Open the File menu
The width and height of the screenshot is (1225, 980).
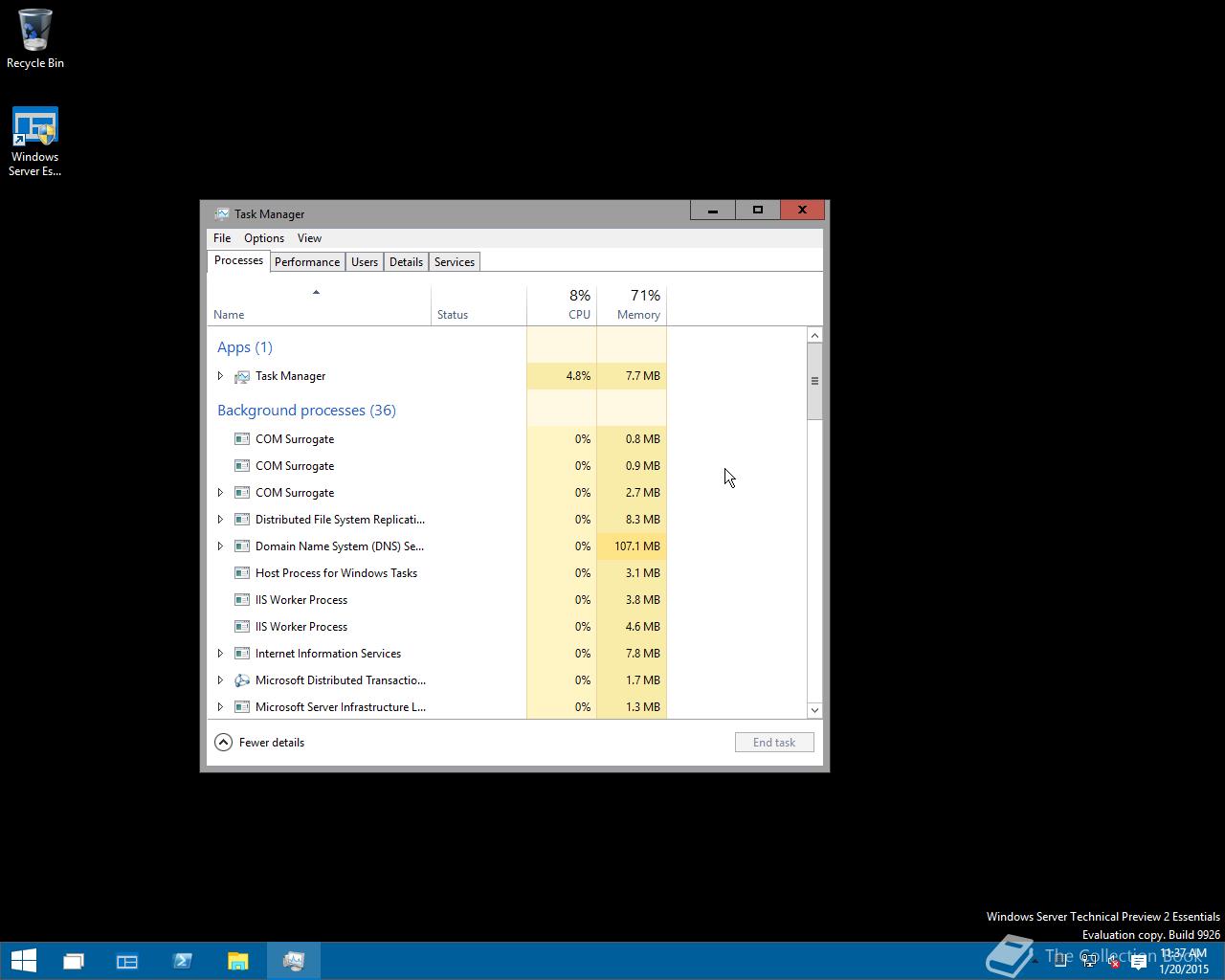tap(222, 238)
